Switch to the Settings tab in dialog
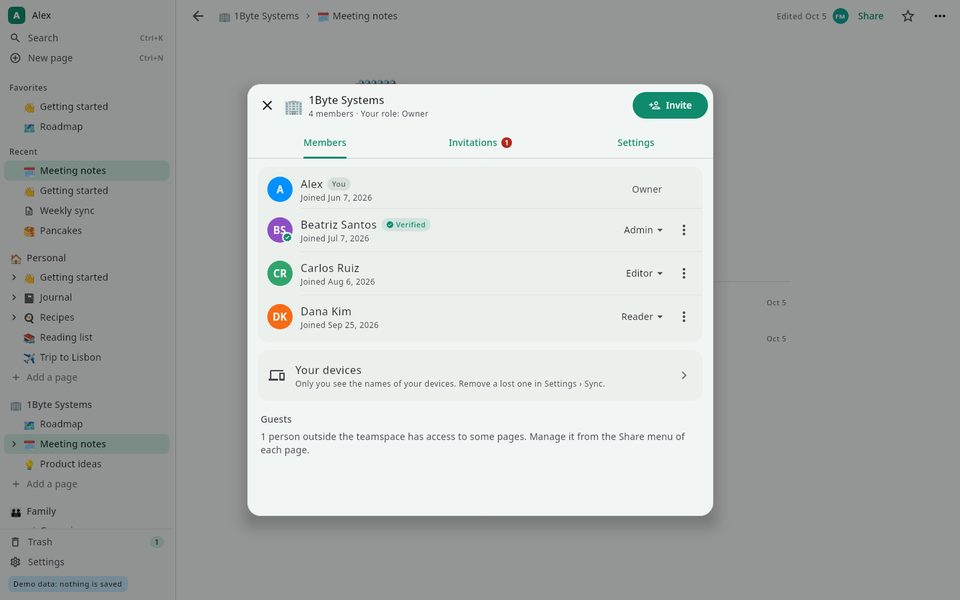The height and width of the screenshot is (600, 960). pos(636,143)
